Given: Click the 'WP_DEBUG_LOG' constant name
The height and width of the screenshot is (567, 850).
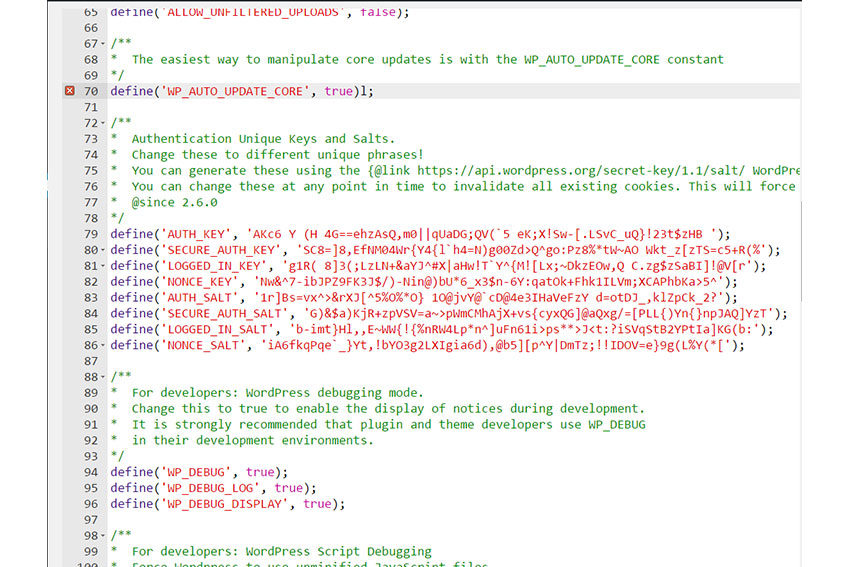Looking at the screenshot, I should [210, 488].
